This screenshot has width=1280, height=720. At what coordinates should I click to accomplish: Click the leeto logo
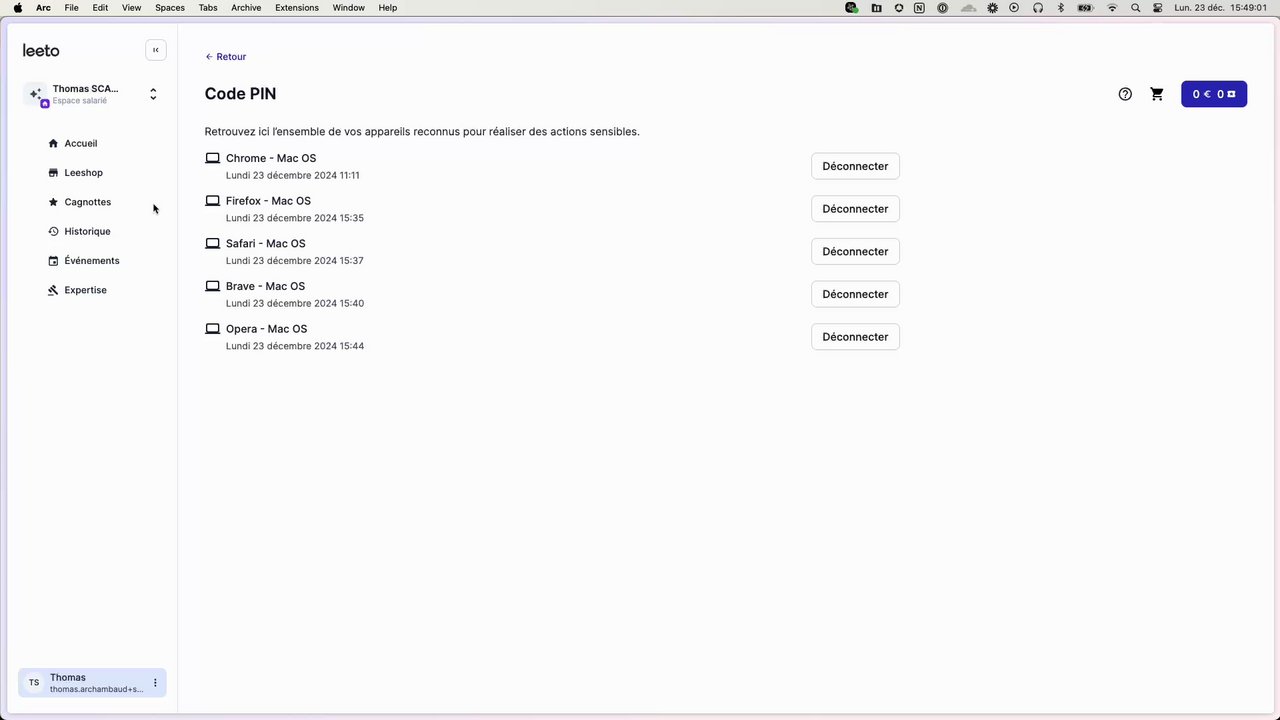pos(41,50)
